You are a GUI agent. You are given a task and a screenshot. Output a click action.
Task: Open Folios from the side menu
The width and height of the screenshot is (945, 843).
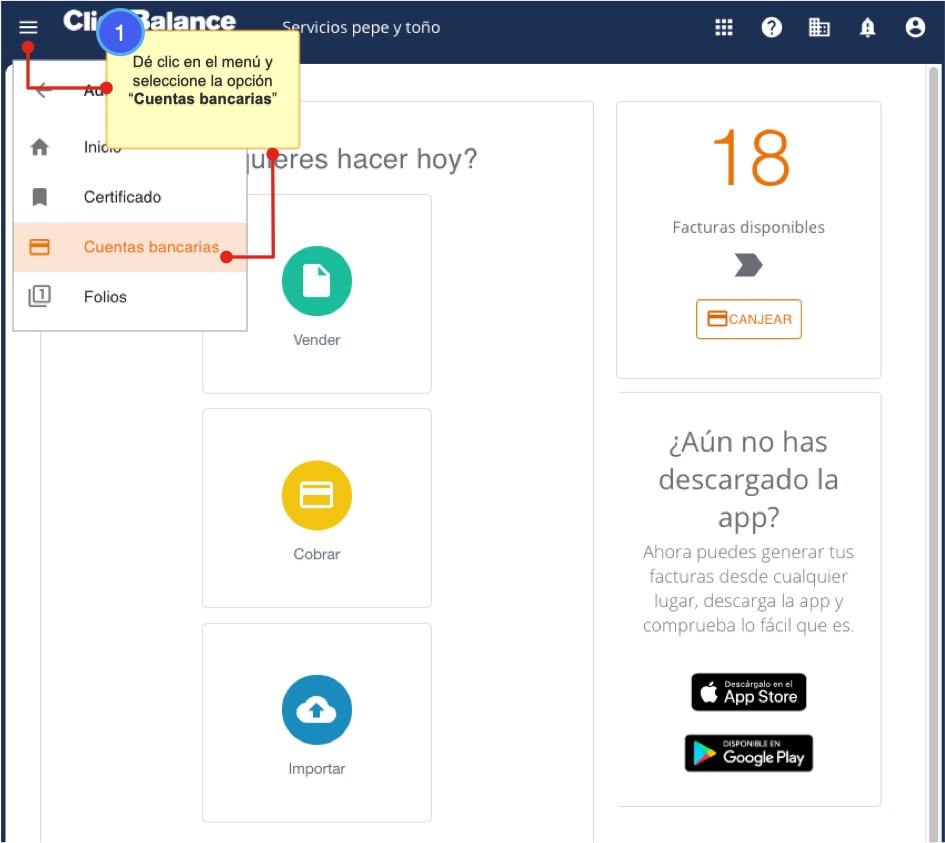105,297
